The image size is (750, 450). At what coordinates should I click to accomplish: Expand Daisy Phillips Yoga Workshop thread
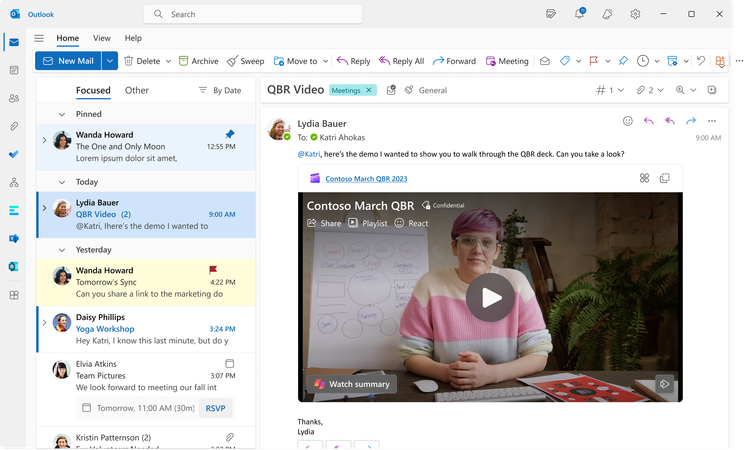pos(44,322)
